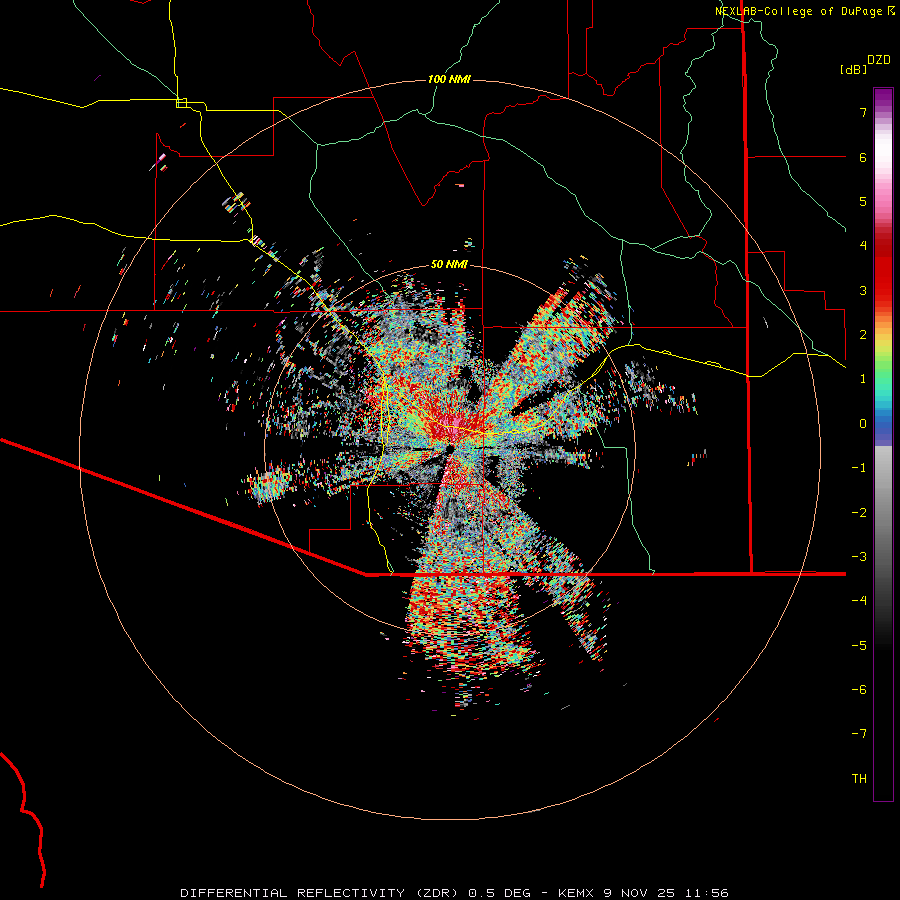Click the ZDR color scale bar
Viewport: 900px width, 900px height.
[x=883, y=444]
